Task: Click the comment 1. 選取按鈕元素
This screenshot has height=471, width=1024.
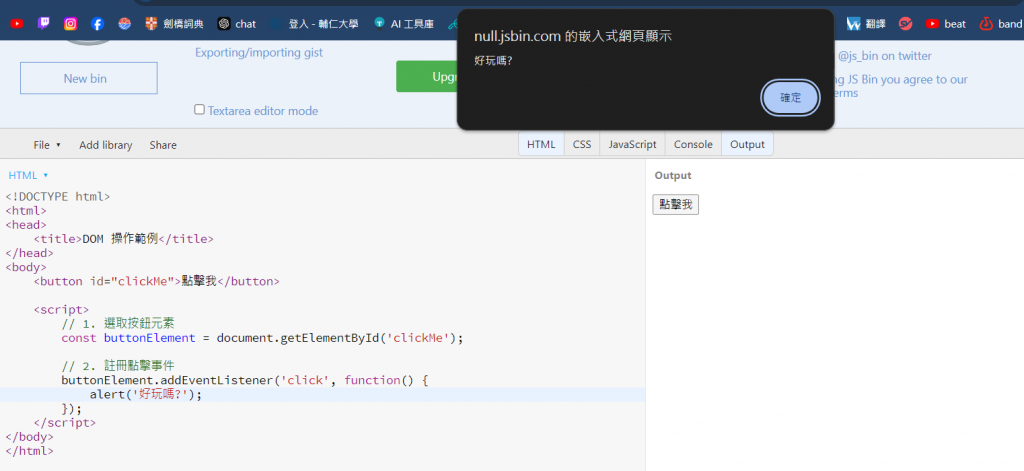Action: click(118, 323)
